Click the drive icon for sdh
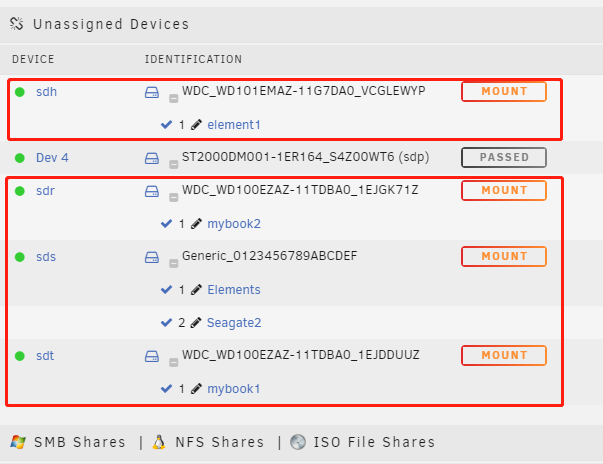The image size is (603, 464). pos(152,92)
